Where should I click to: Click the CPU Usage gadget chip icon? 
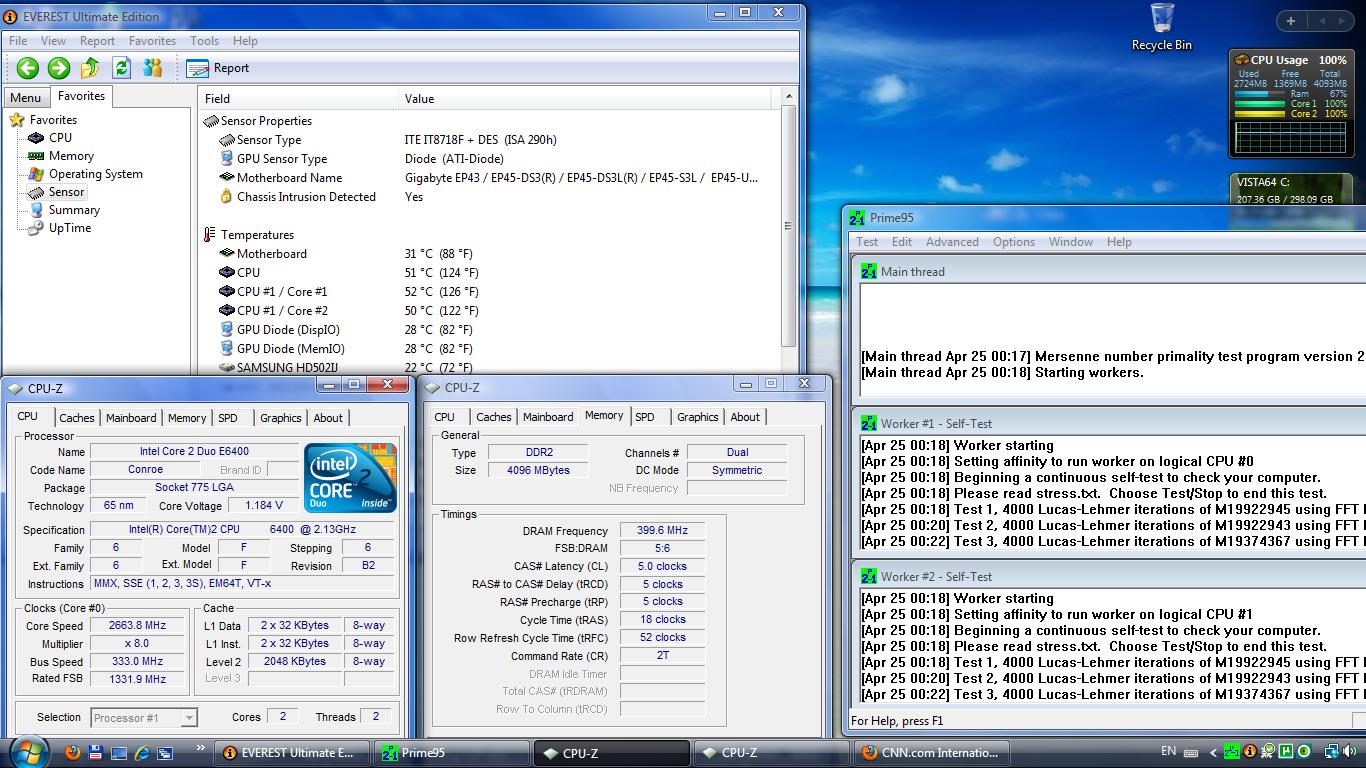(x=1242, y=60)
